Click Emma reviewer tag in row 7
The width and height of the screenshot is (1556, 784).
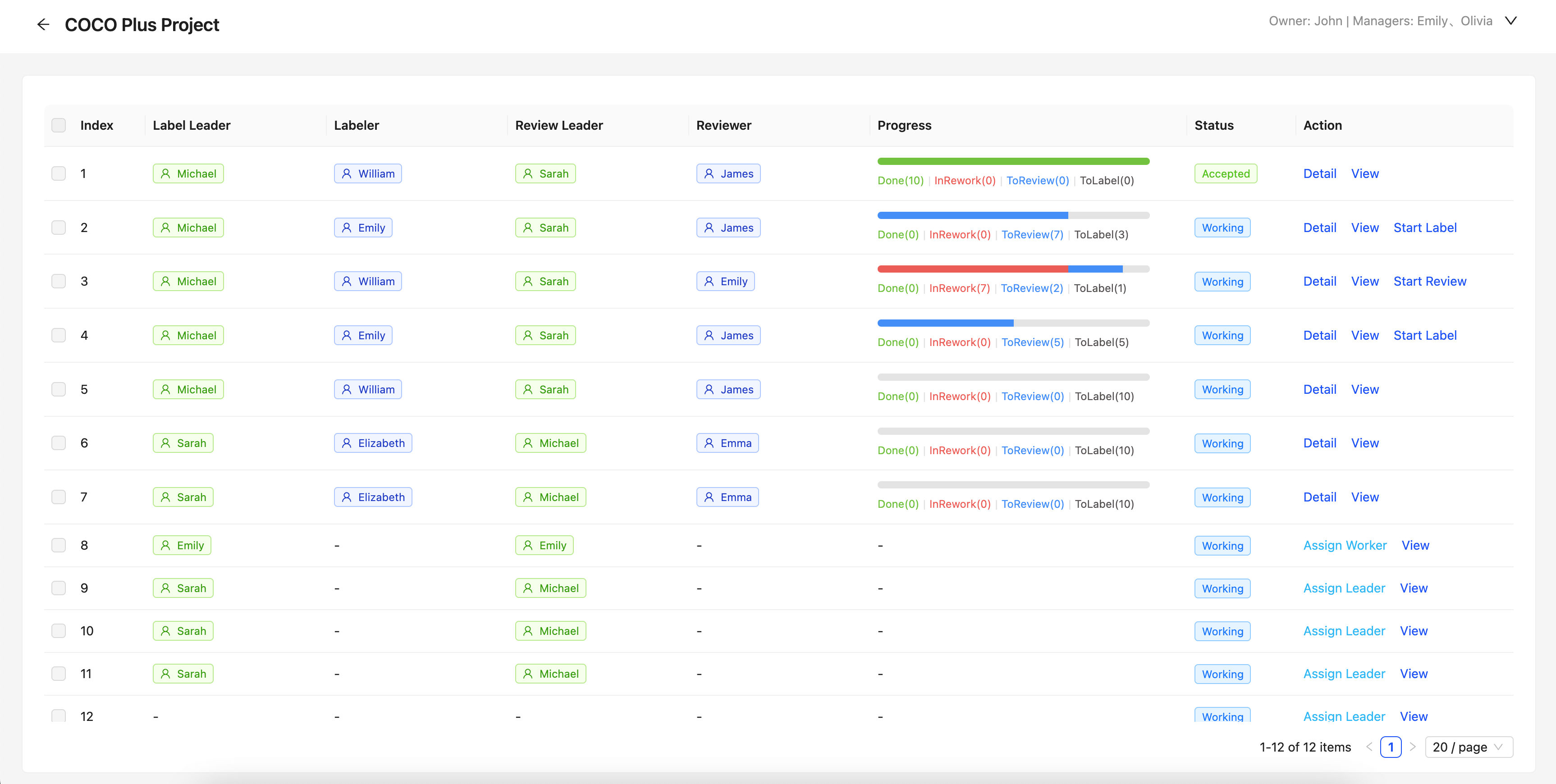tap(727, 497)
